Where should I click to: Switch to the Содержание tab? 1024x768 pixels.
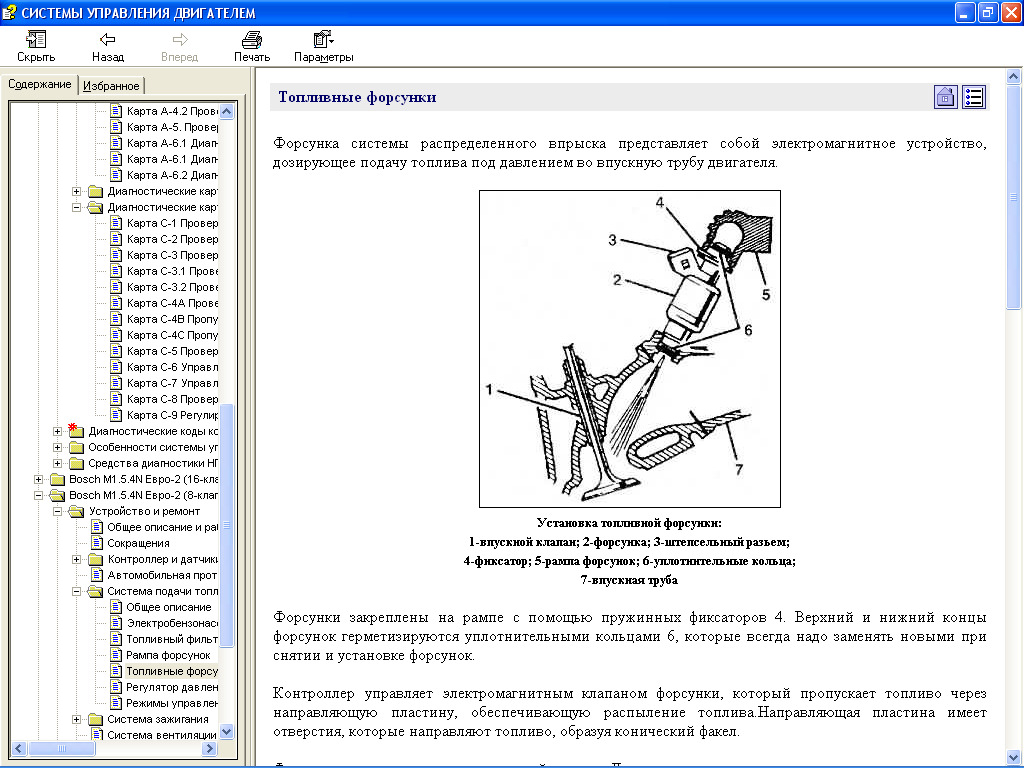point(39,84)
